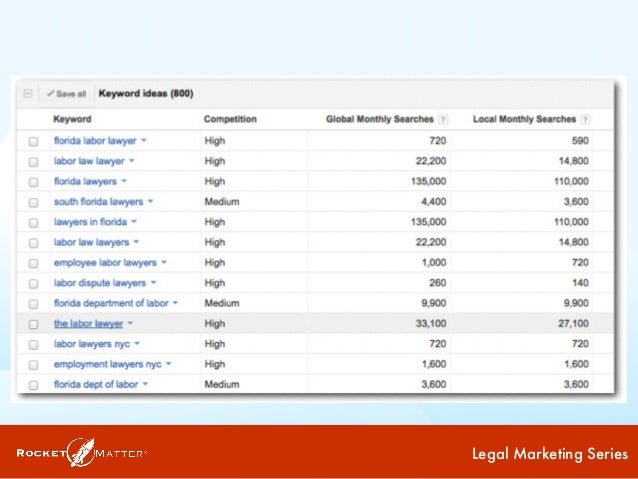This screenshot has width=638, height=479.
Task: Open the labor lawyer keyword link
Action: click(88, 324)
